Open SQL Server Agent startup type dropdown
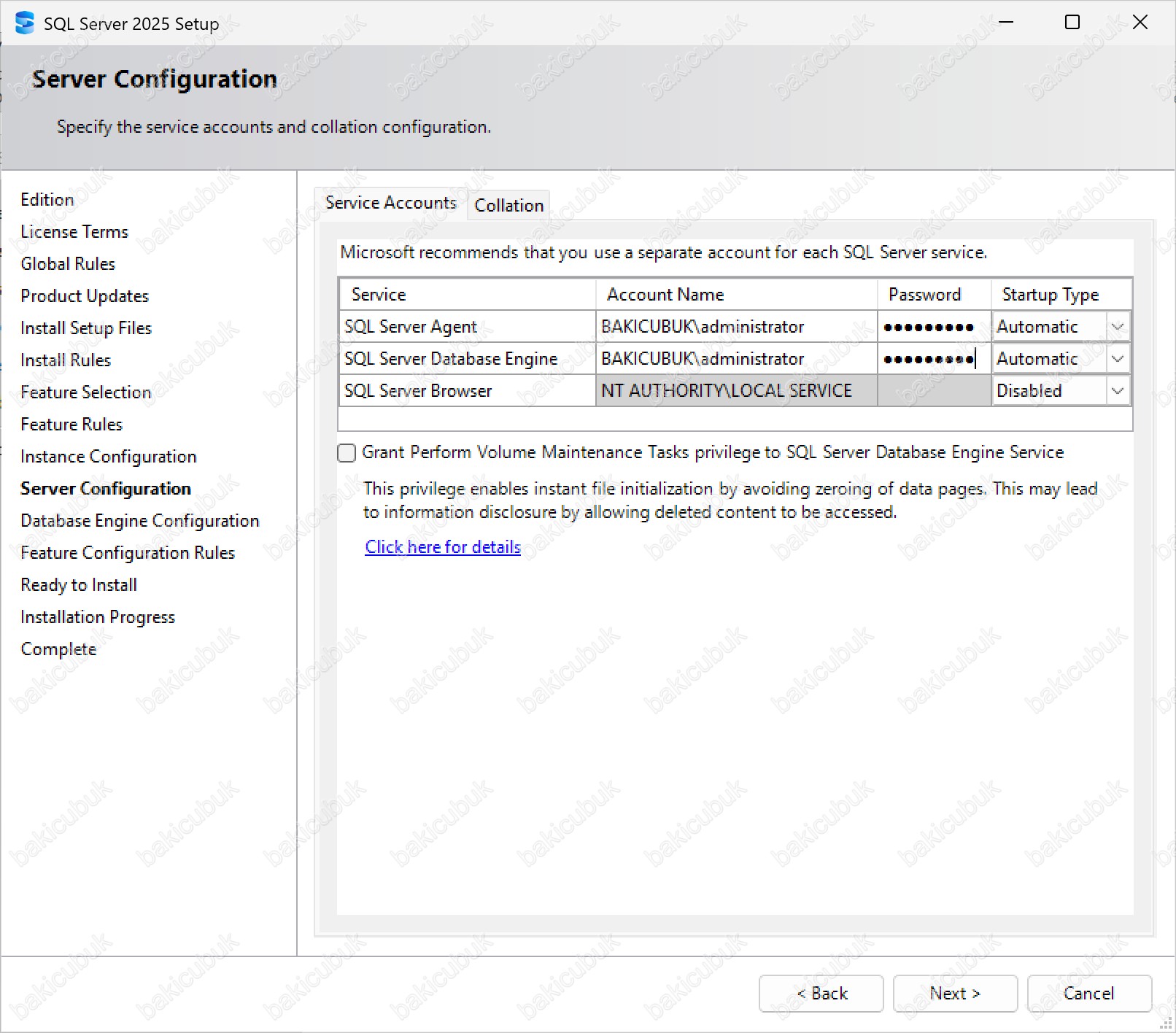The width and height of the screenshot is (1176, 1033). click(1117, 327)
